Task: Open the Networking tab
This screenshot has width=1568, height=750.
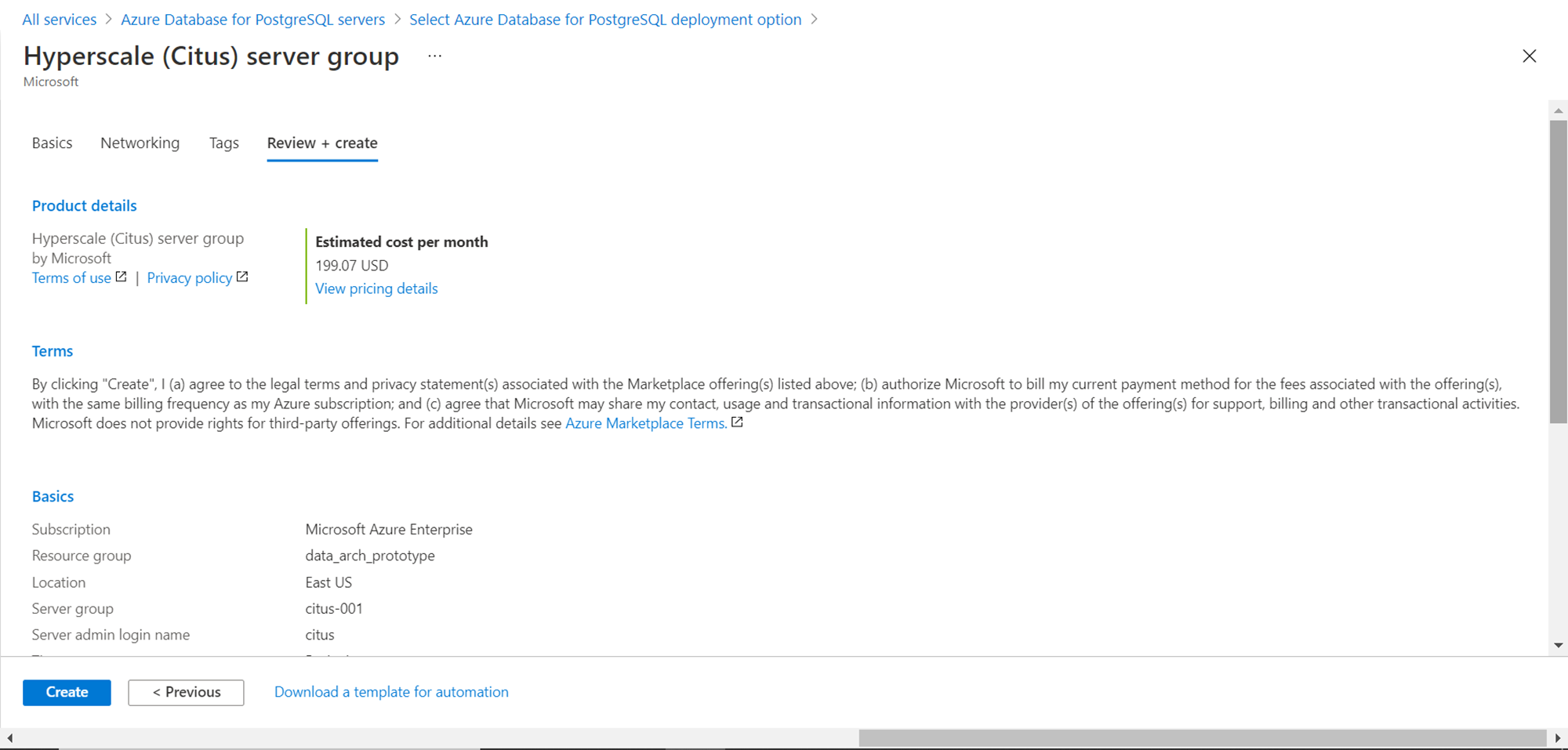Action: (140, 143)
